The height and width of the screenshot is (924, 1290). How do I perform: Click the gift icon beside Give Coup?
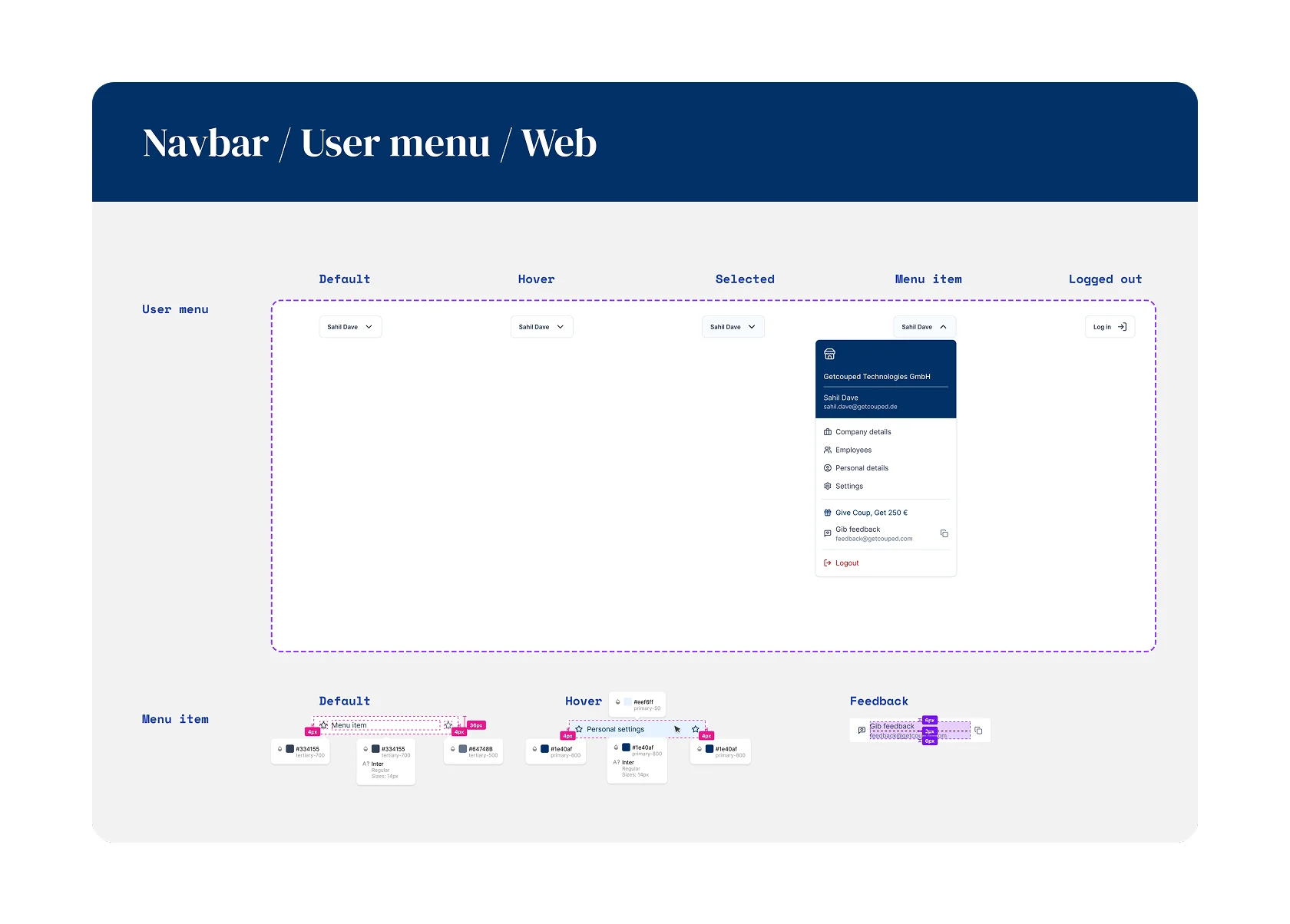point(828,513)
